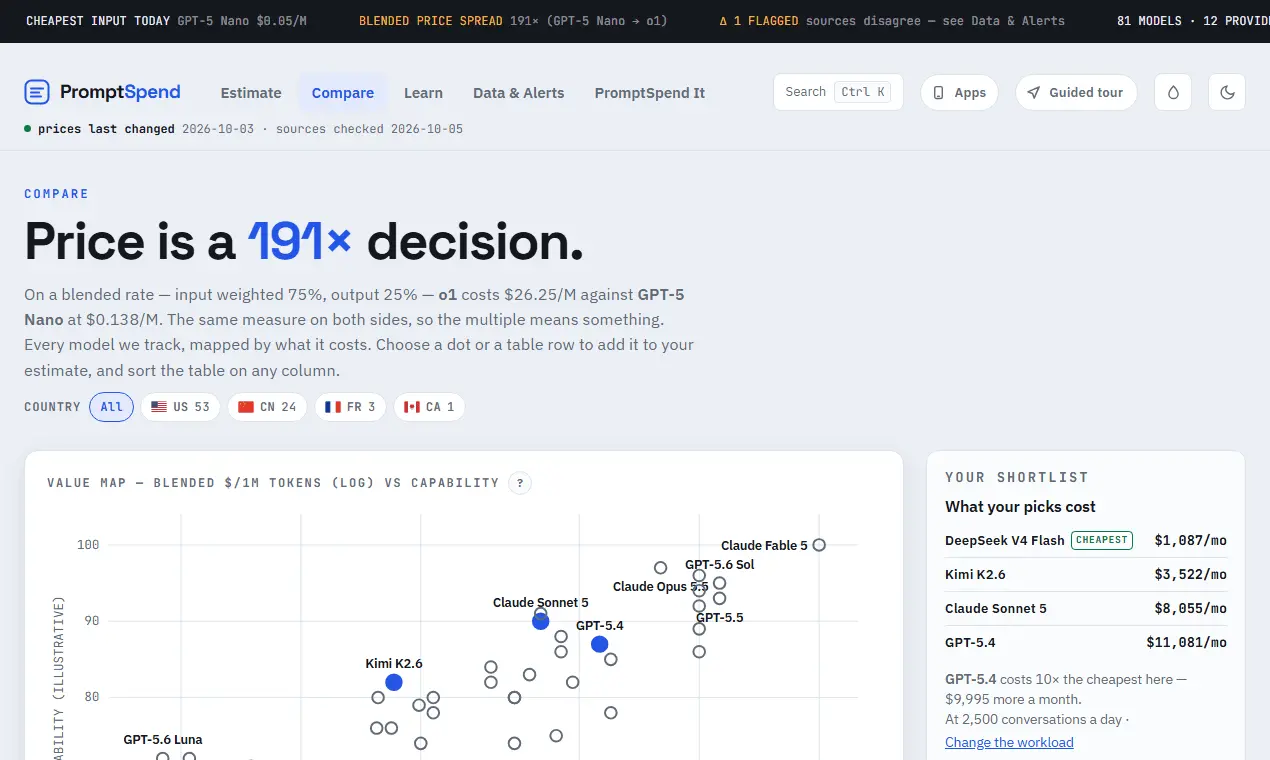This screenshot has width=1270, height=760.
Task: Open Data & Alerts tab
Action: (519, 93)
